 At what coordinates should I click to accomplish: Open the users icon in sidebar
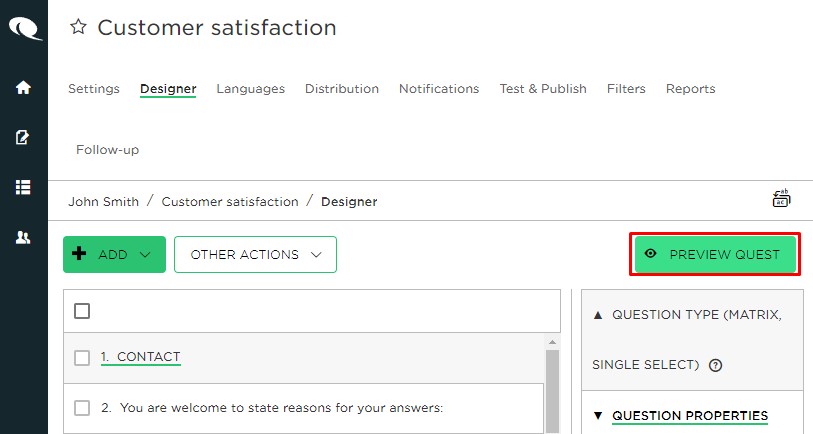(x=23, y=237)
